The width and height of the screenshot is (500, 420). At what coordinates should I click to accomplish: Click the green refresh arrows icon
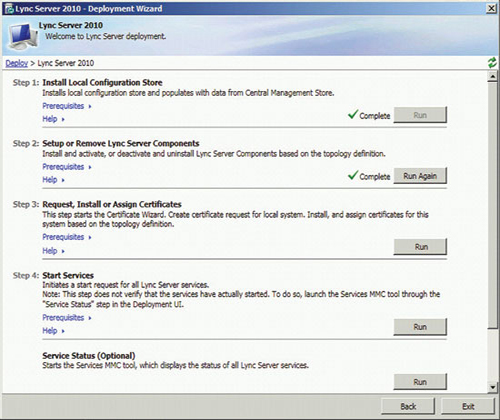tap(492, 63)
